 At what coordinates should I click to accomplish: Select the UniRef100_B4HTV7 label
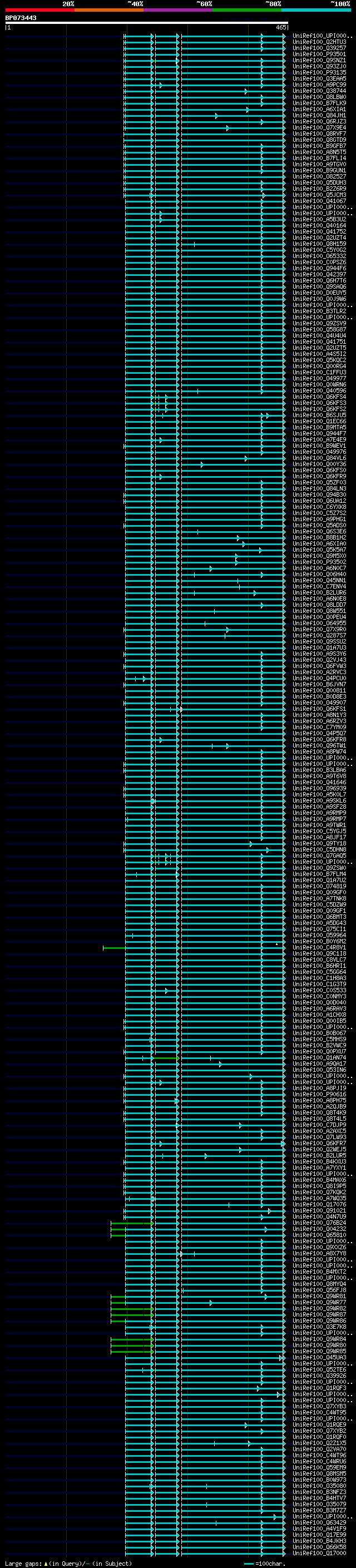coord(319,1498)
